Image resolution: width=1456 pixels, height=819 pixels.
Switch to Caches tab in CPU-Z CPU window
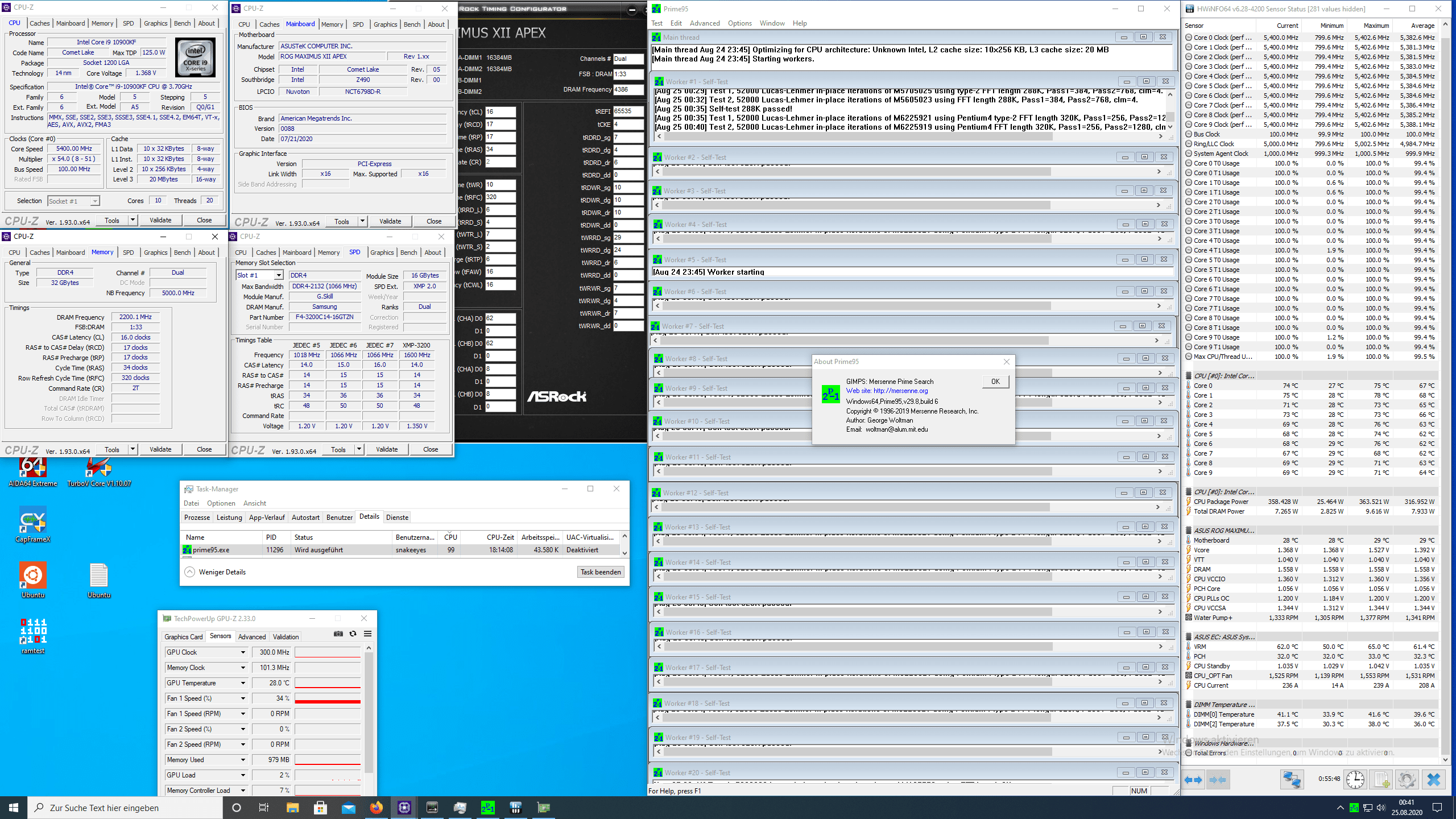(x=39, y=23)
